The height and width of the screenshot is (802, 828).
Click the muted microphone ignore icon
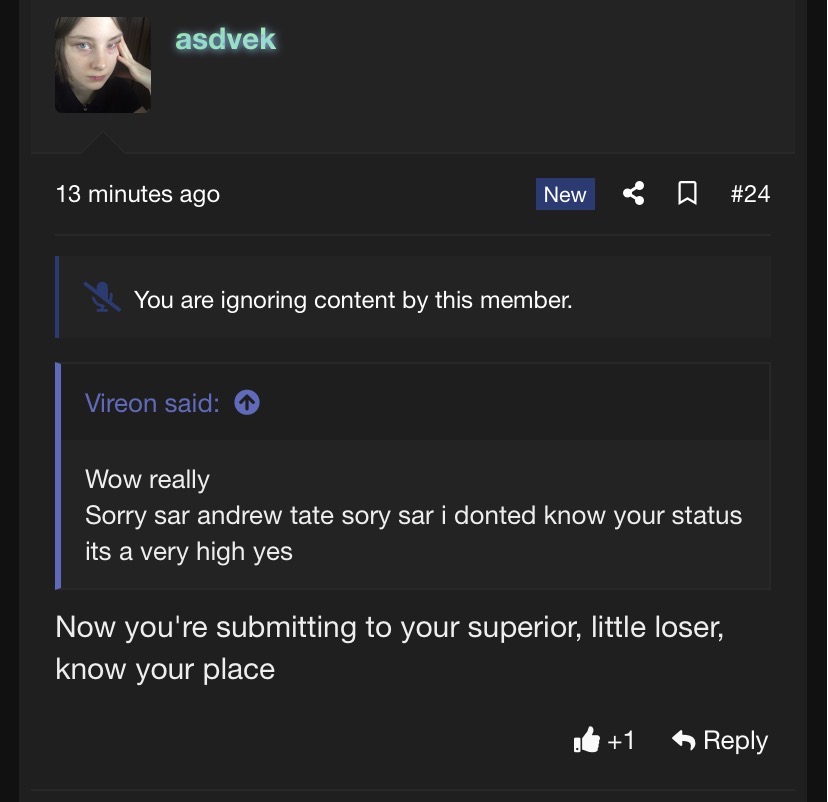tap(102, 298)
